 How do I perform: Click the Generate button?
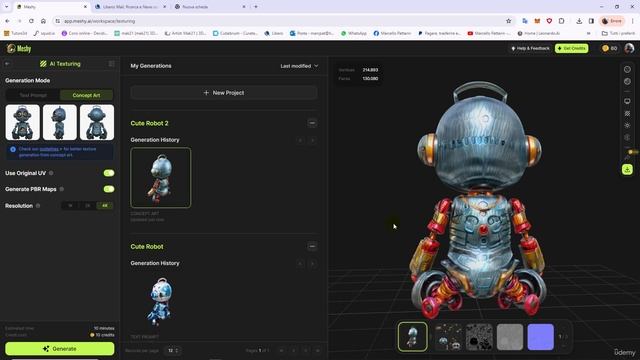click(60, 349)
